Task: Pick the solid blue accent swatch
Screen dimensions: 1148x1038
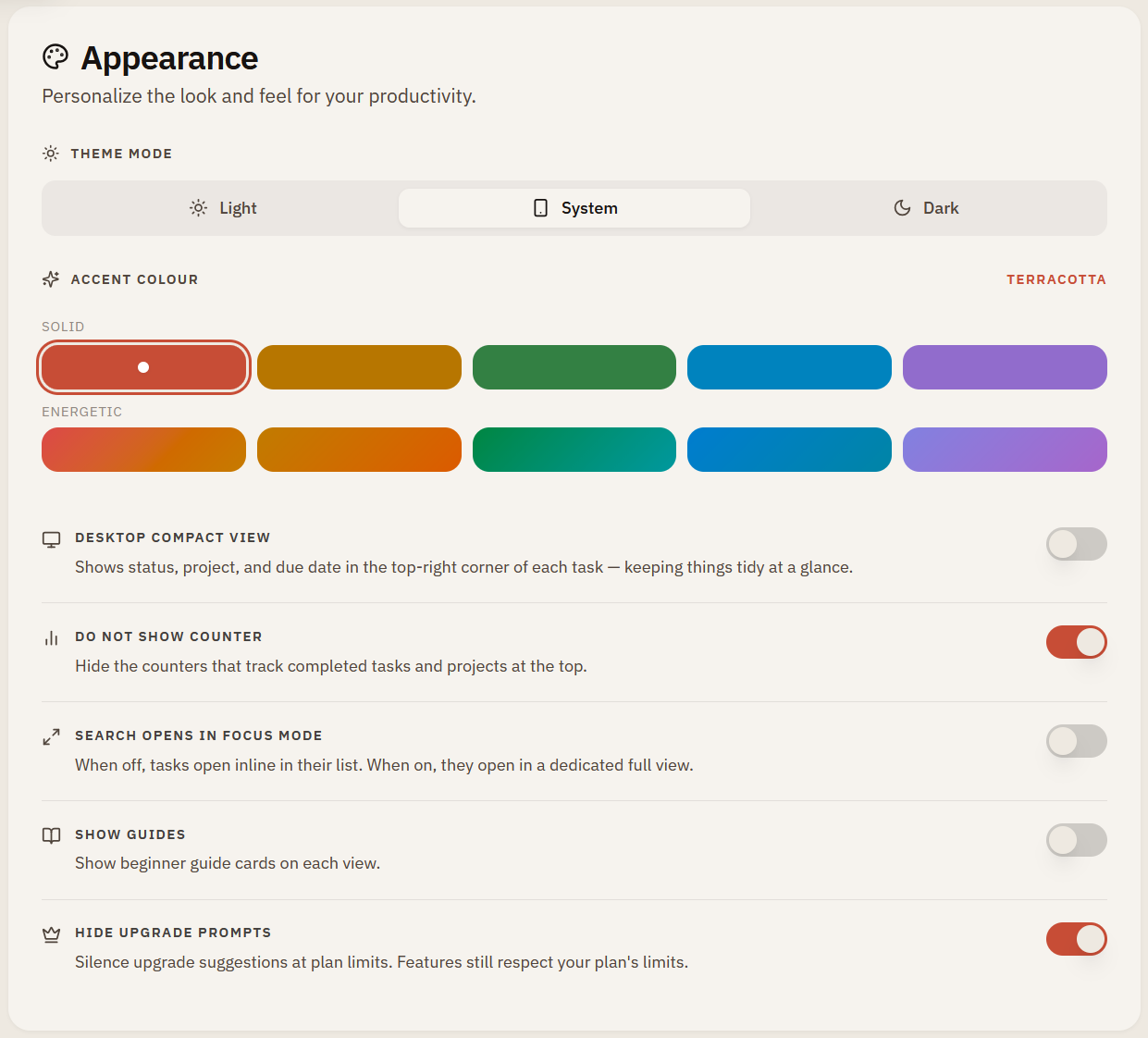Action: coord(789,367)
